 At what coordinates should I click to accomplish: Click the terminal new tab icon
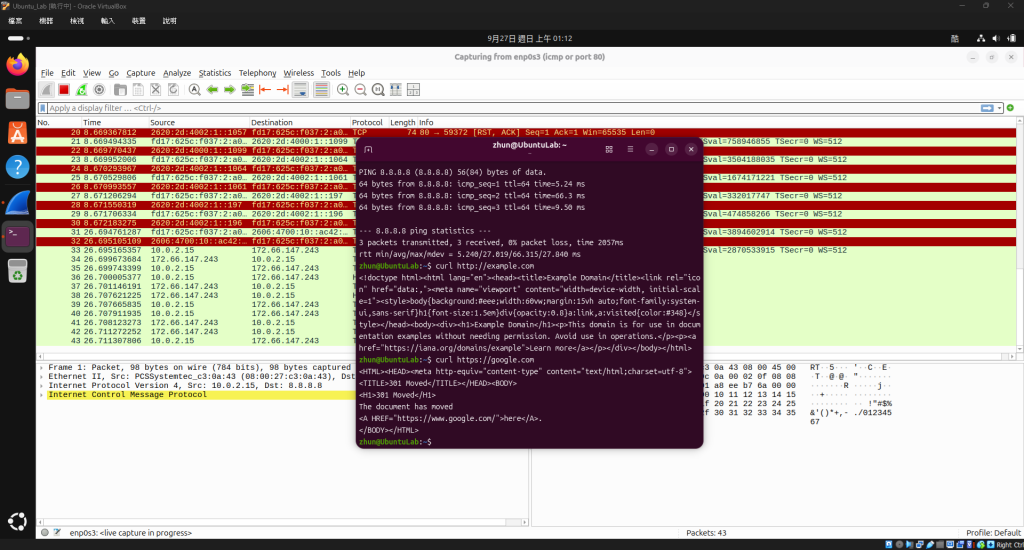coord(368,150)
